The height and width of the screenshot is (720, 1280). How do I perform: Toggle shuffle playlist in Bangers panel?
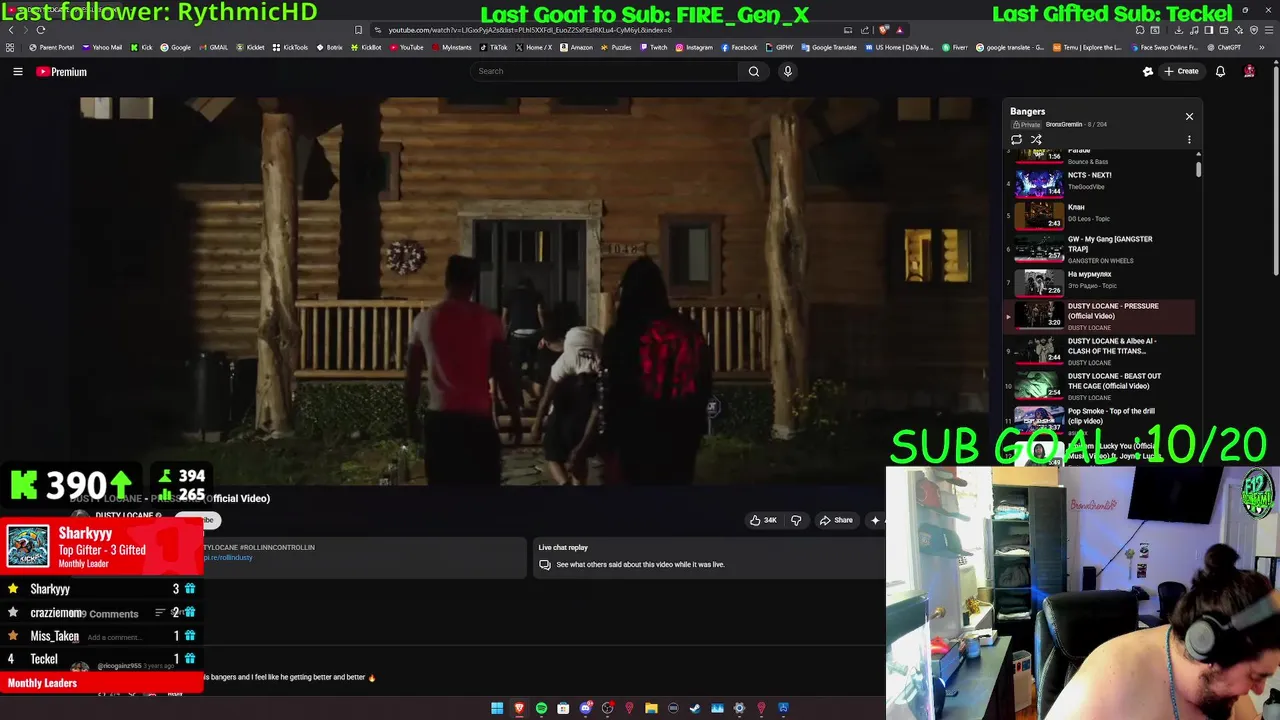click(x=1036, y=140)
